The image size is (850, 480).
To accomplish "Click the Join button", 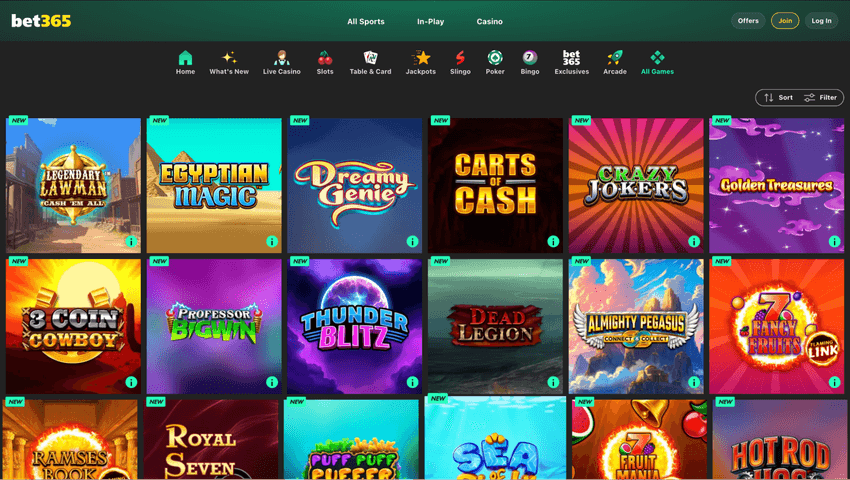I will 785,21.
